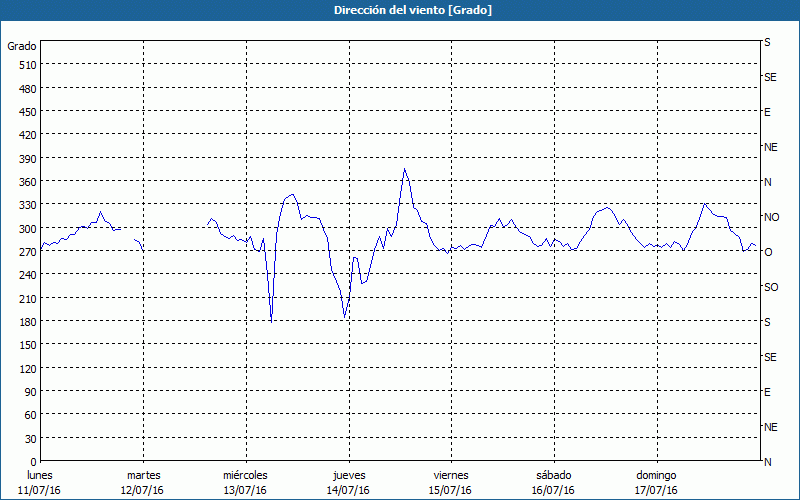800x500 pixels.
Task: Click the 360 tick label on the degree axis
Action: tap(27, 182)
